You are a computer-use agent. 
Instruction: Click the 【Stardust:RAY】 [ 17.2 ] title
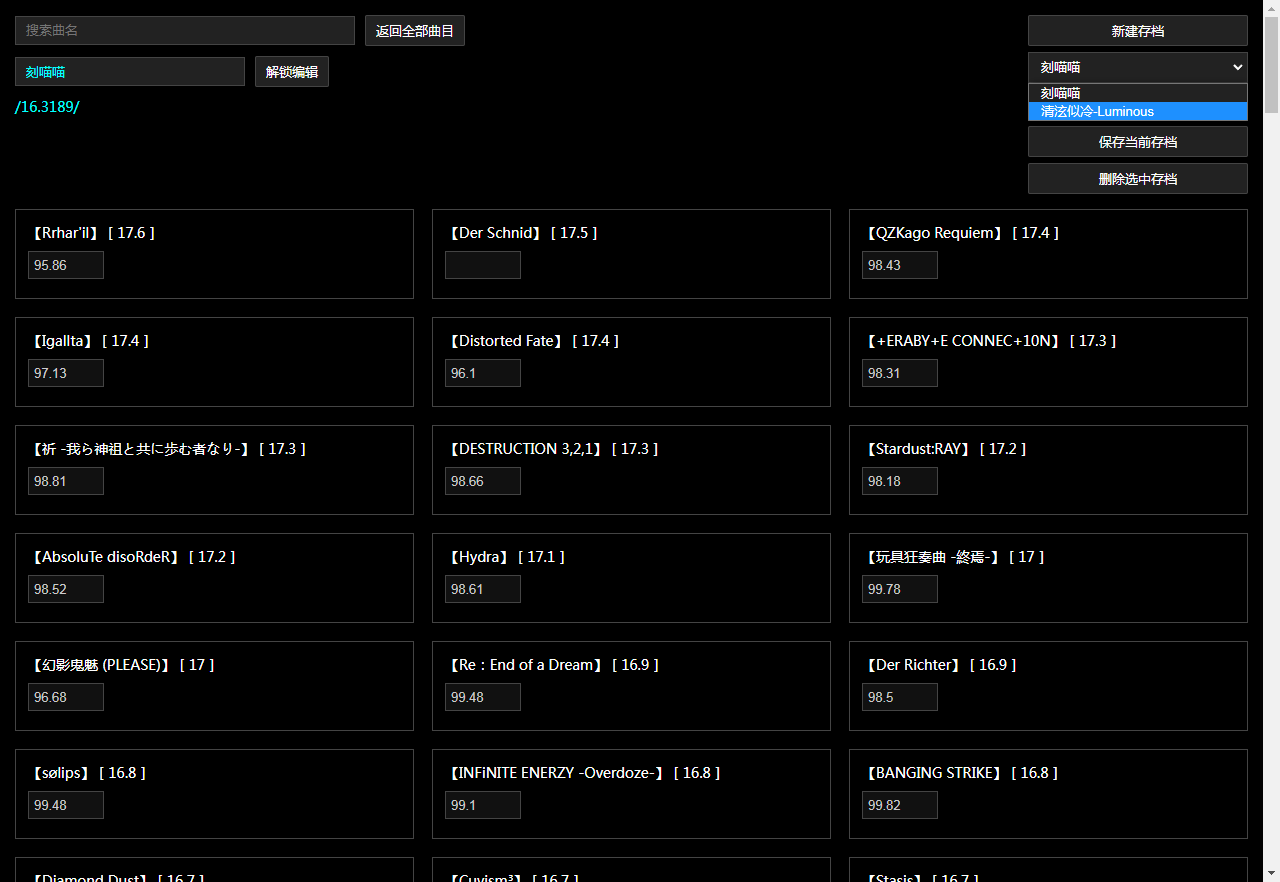pyautogui.click(x=944, y=449)
